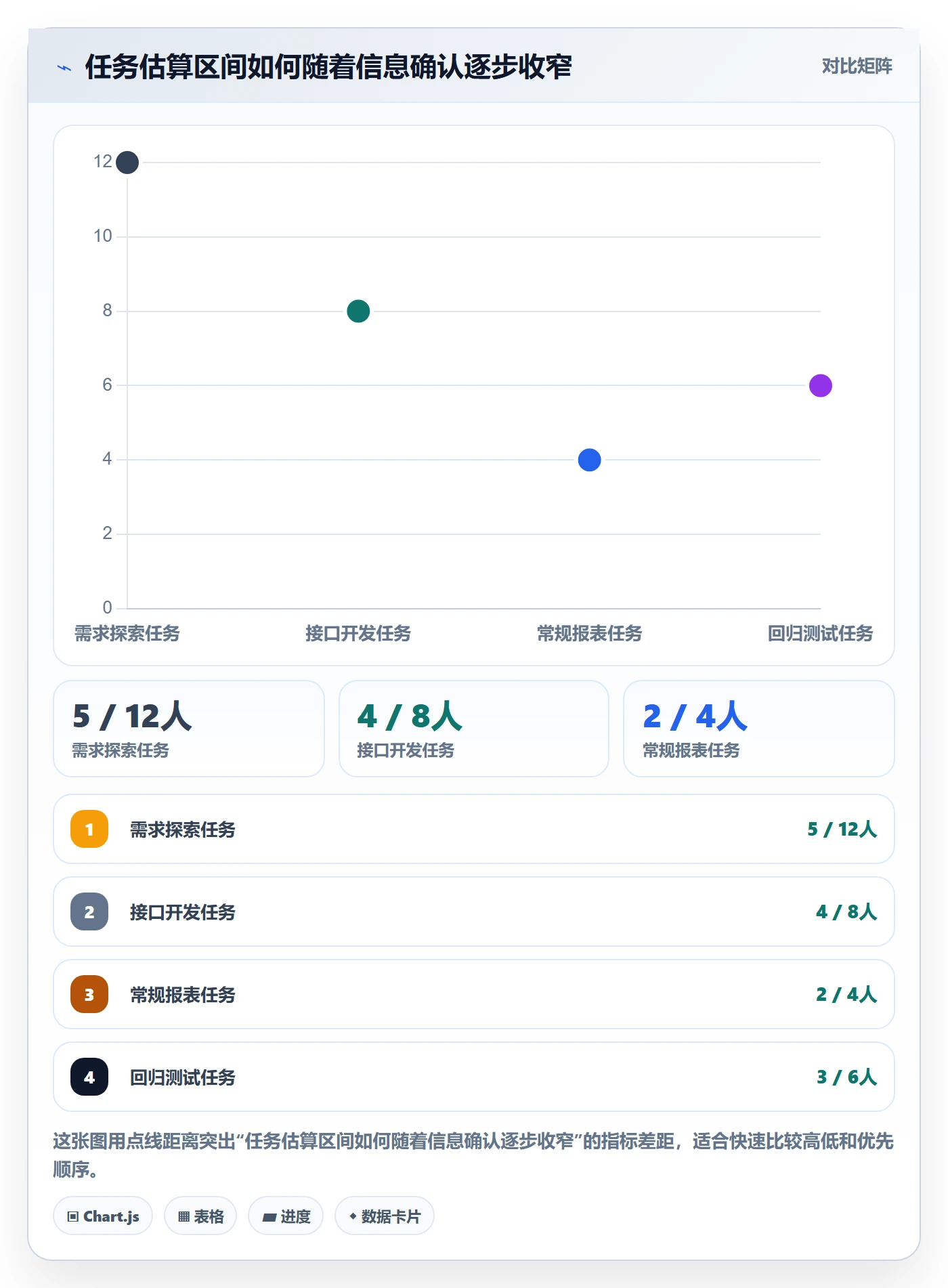Select the dark data point at value 12
The image size is (948, 1288).
pyautogui.click(x=127, y=163)
